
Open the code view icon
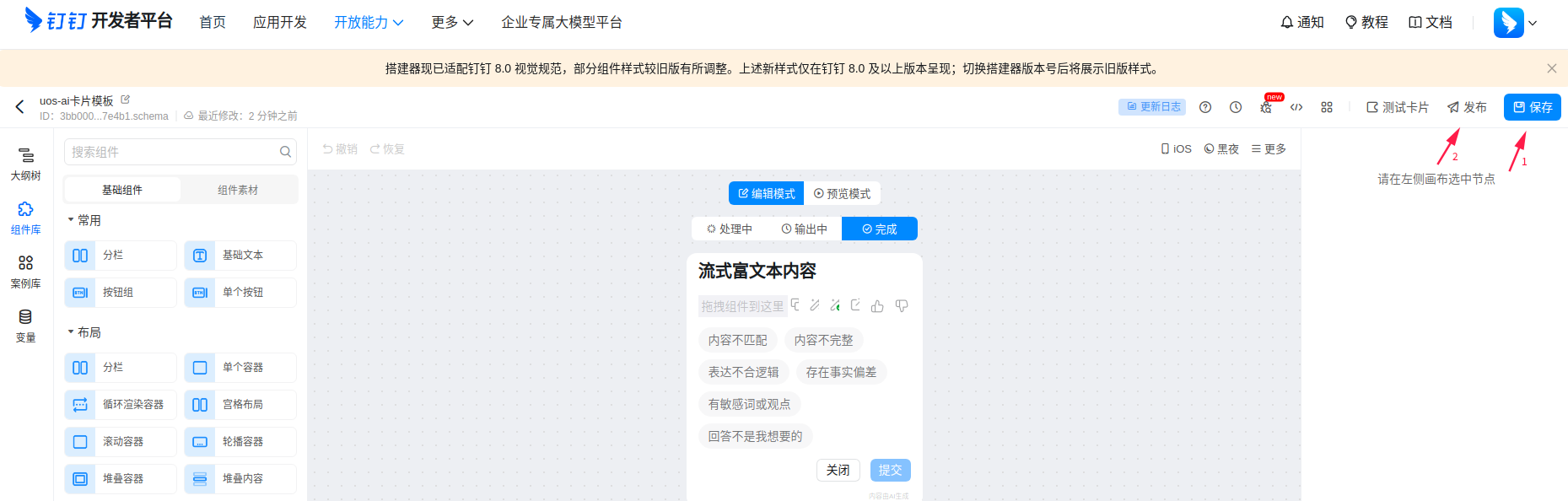pos(1296,107)
